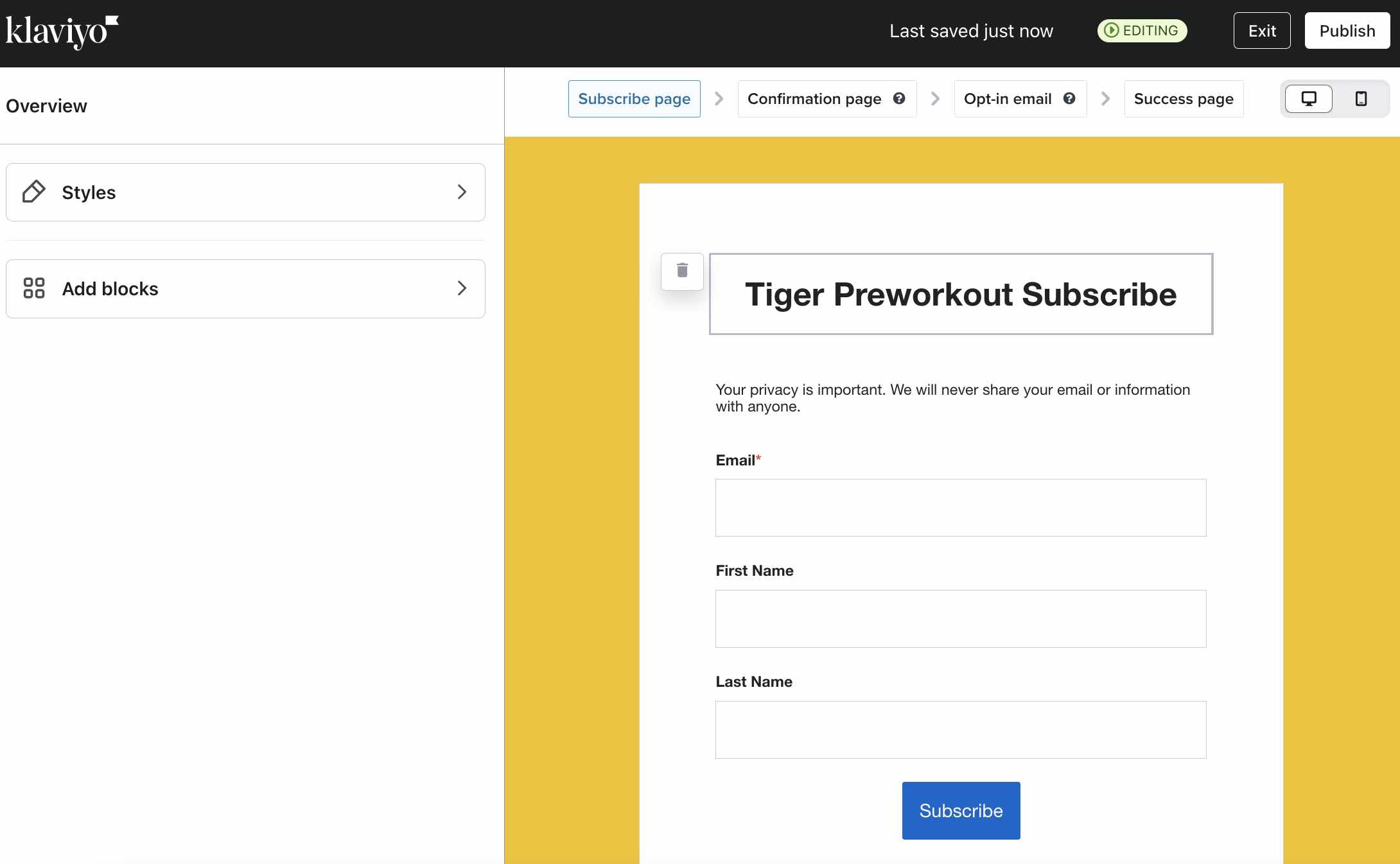Screen dimensions: 1400x864
Task: Toggle to desktop view layout
Action: point(1310,98)
